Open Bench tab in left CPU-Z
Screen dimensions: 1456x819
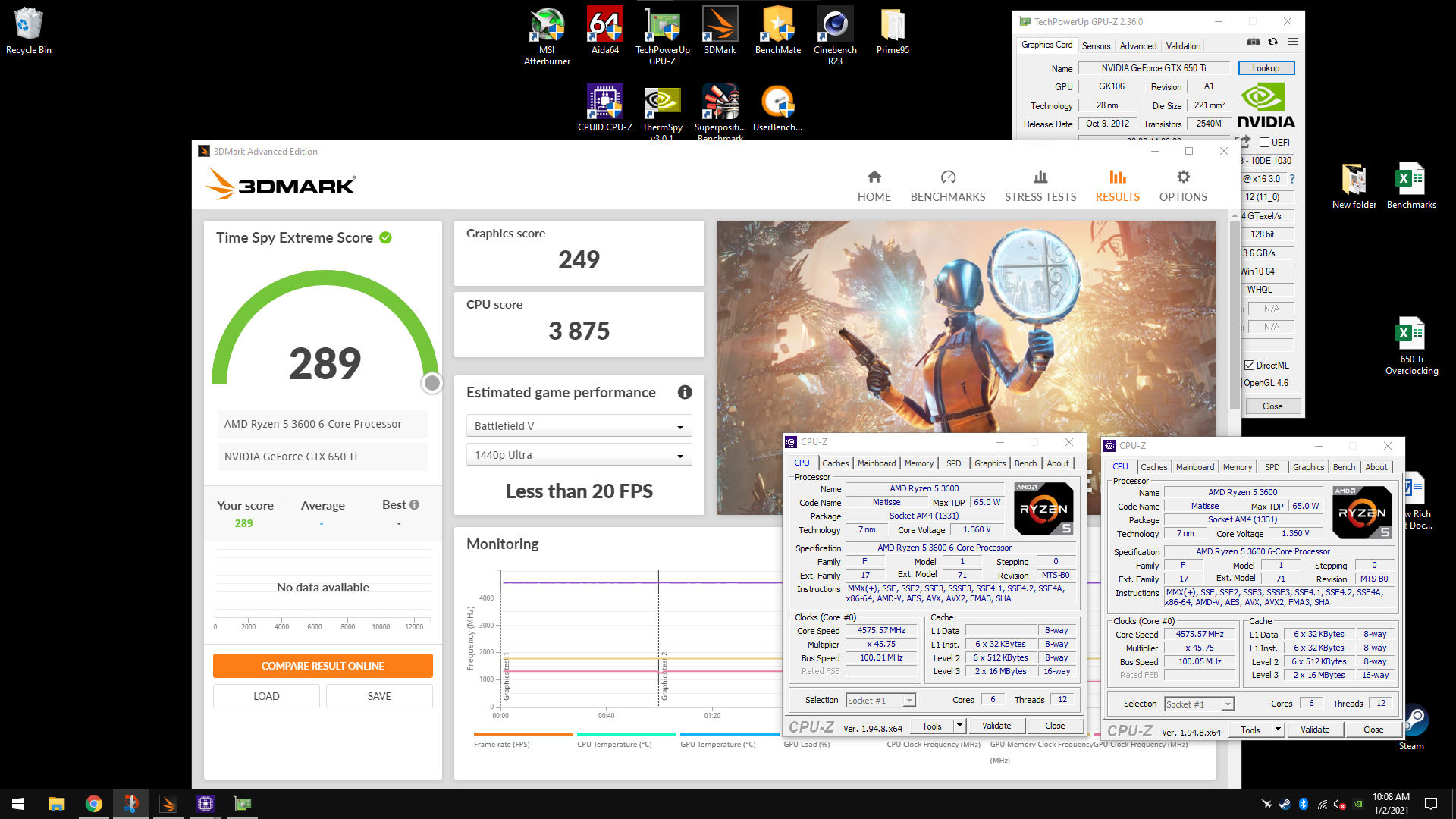(x=1025, y=463)
